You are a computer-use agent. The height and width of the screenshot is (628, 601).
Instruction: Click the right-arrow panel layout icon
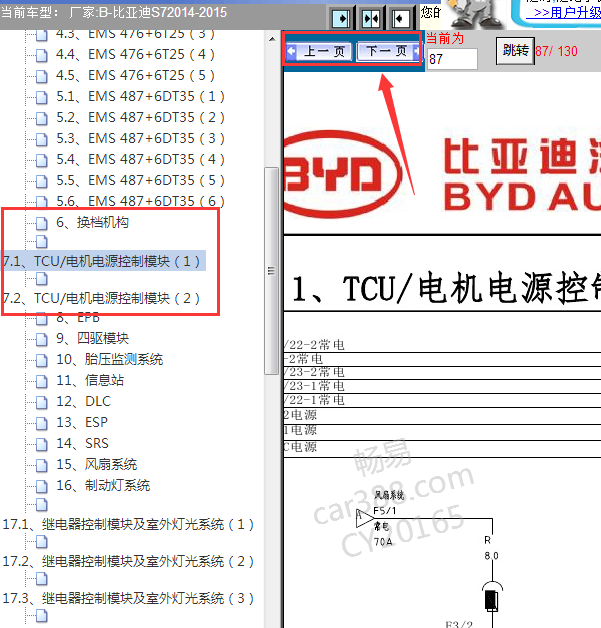(341, 18)
